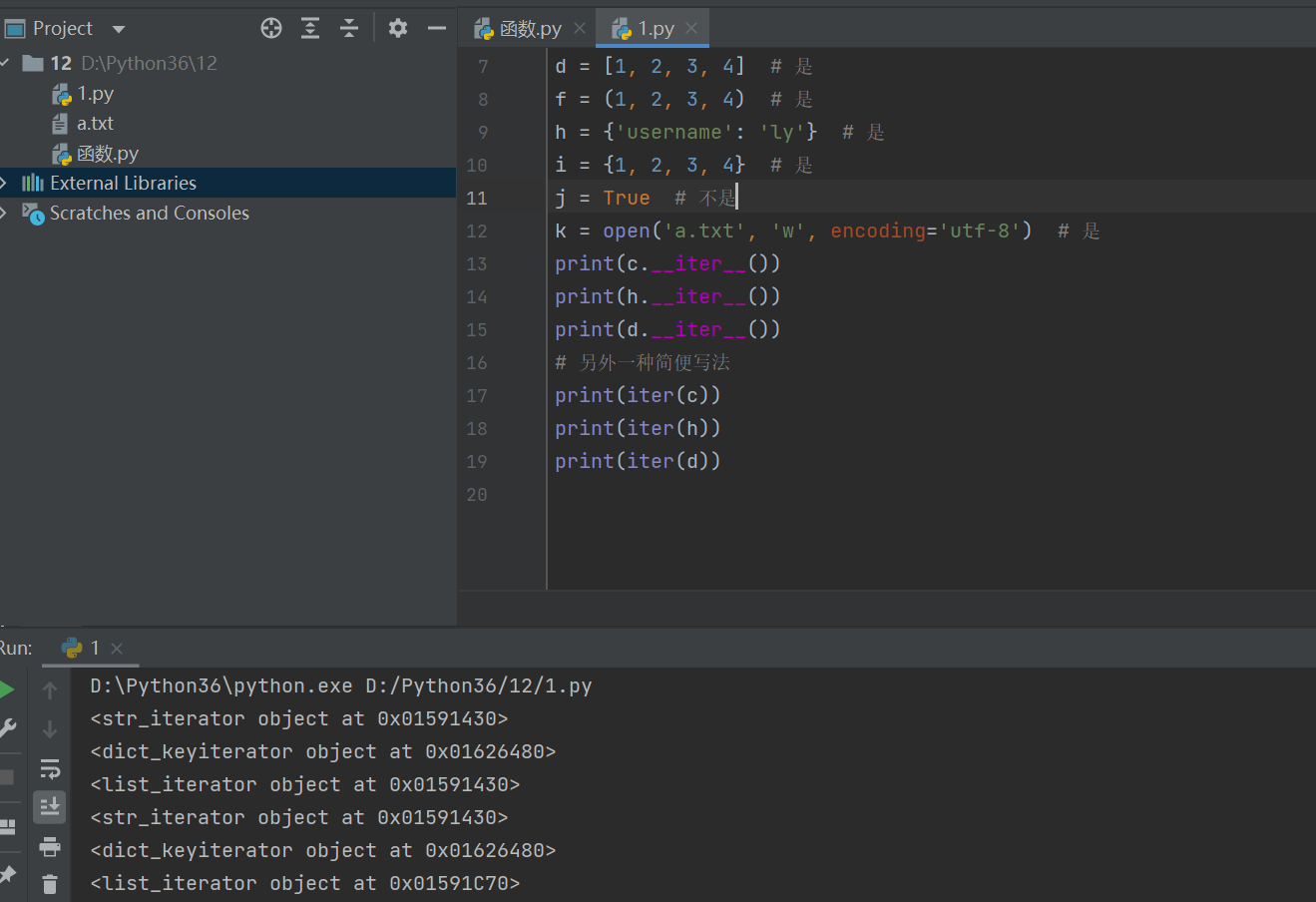The width and height of the screenshot is (1316, 902).
Task: Click the locate/select opened file target icon
Action: click(271, 28)
